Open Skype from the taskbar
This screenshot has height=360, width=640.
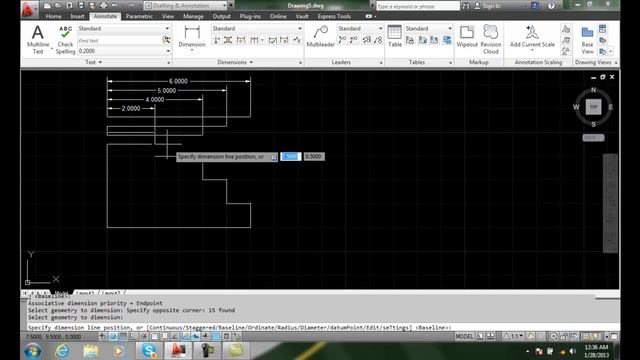[149, 350]
